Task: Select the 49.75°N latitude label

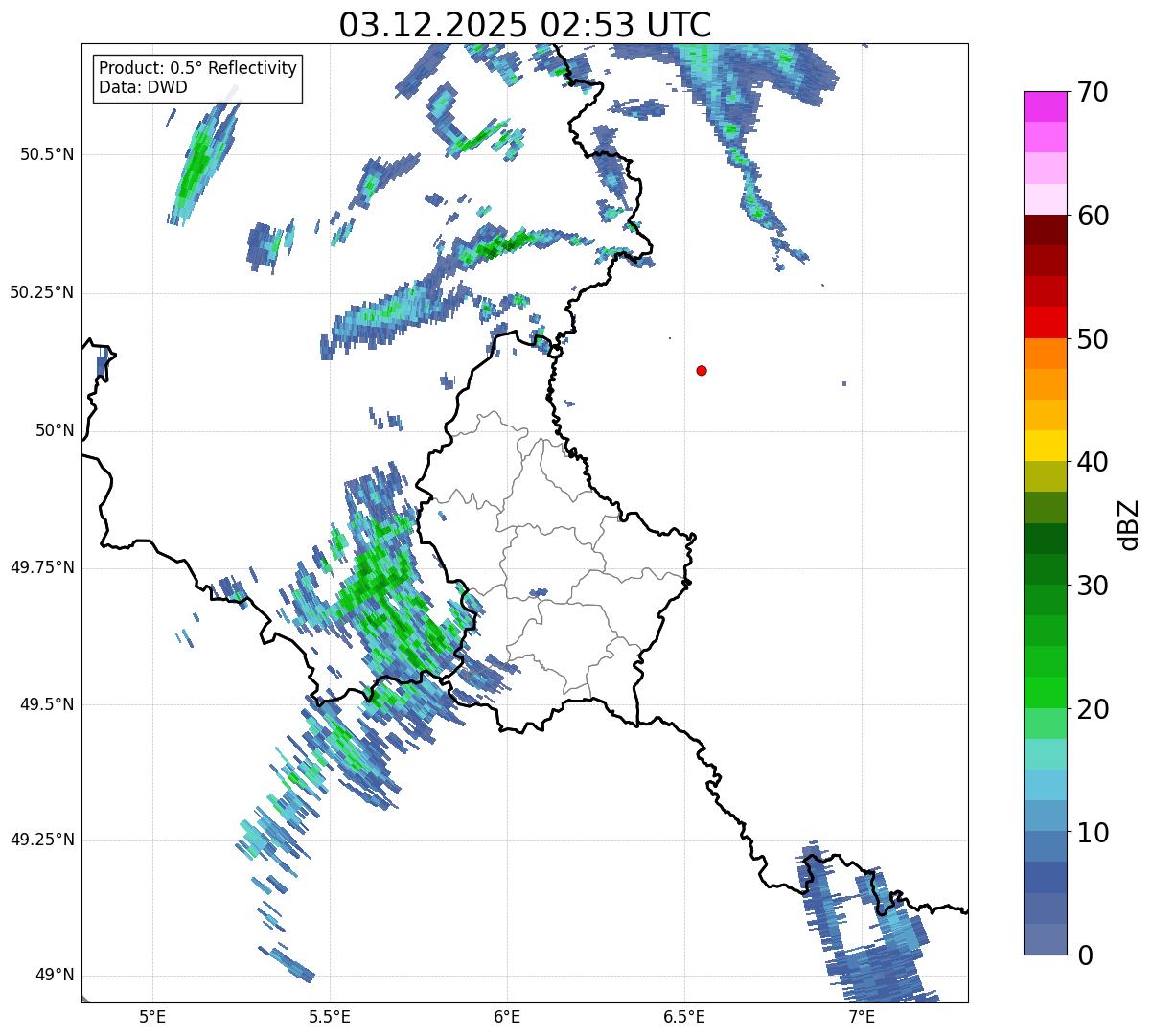Action: coord(42,567)
